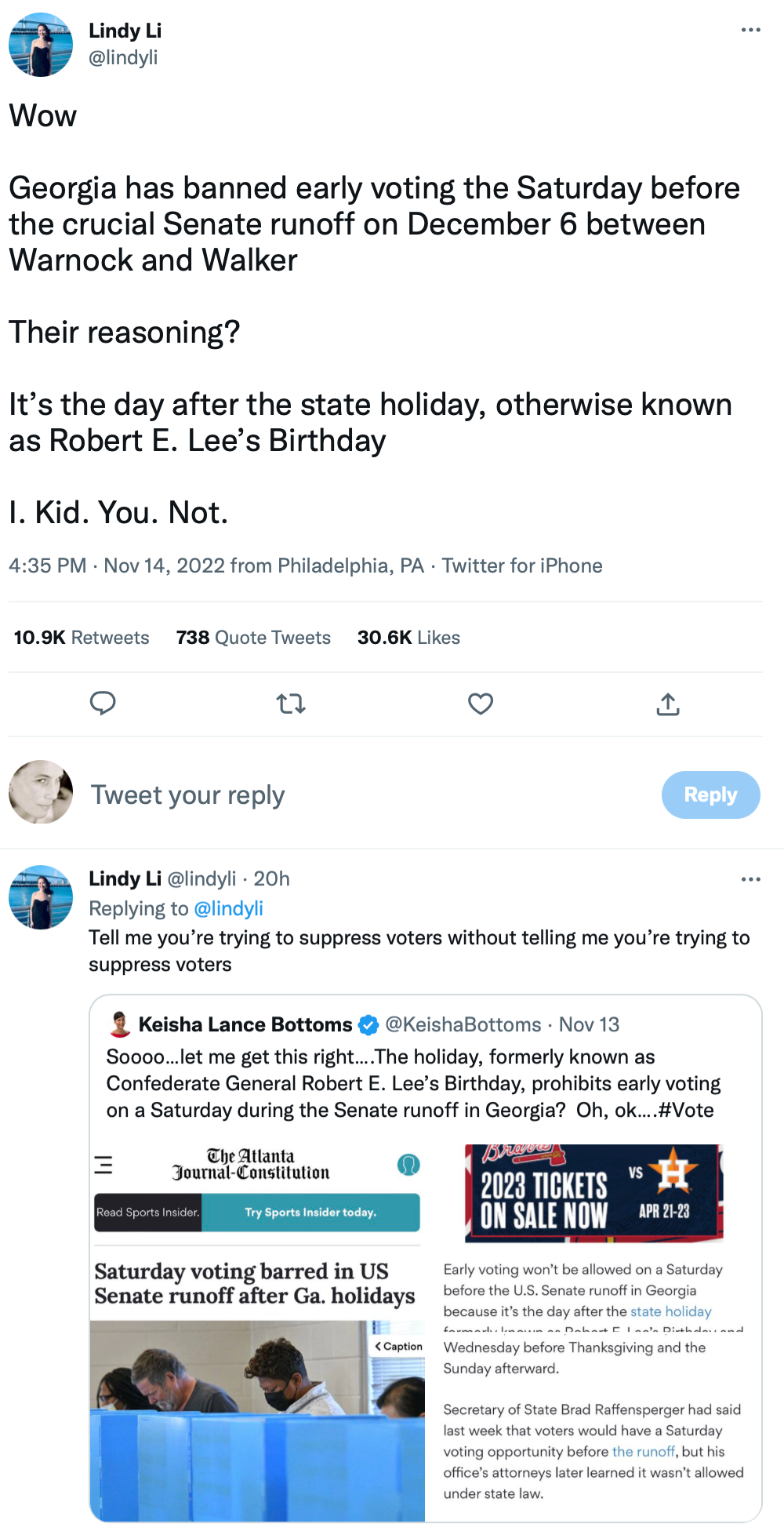Open the voting booth photo thumbnail
The width and height of the screenshot is (784, 1531).
(x=257, y=1420)
